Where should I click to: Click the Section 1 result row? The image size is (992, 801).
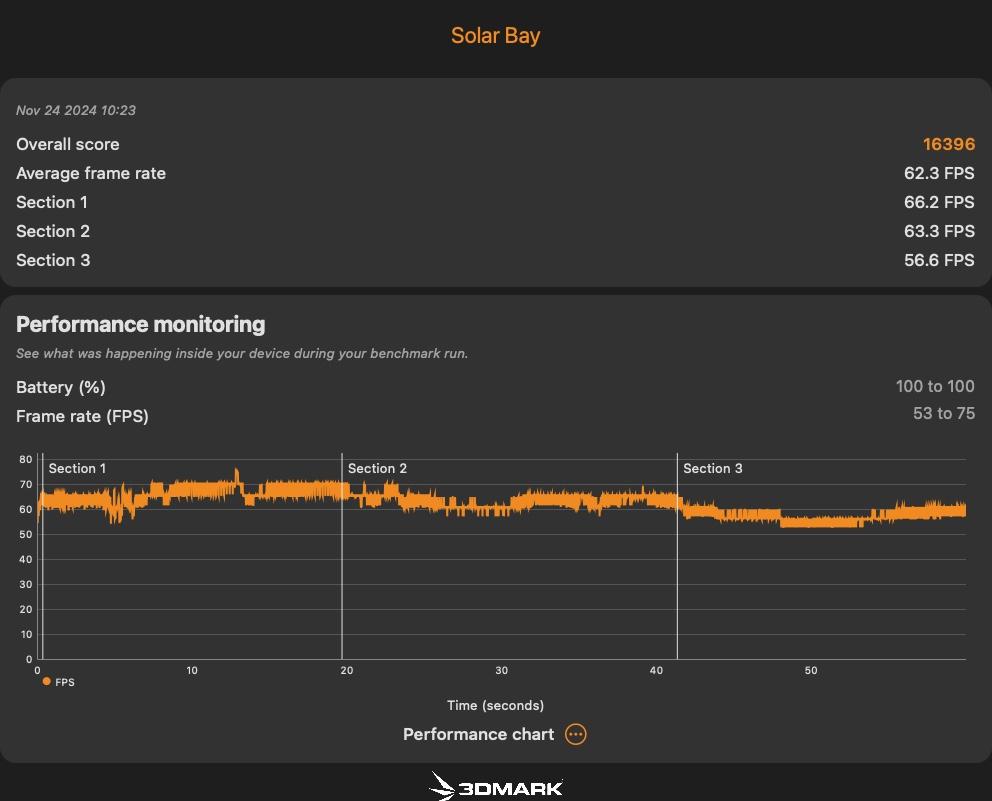(x=495, y=202)
